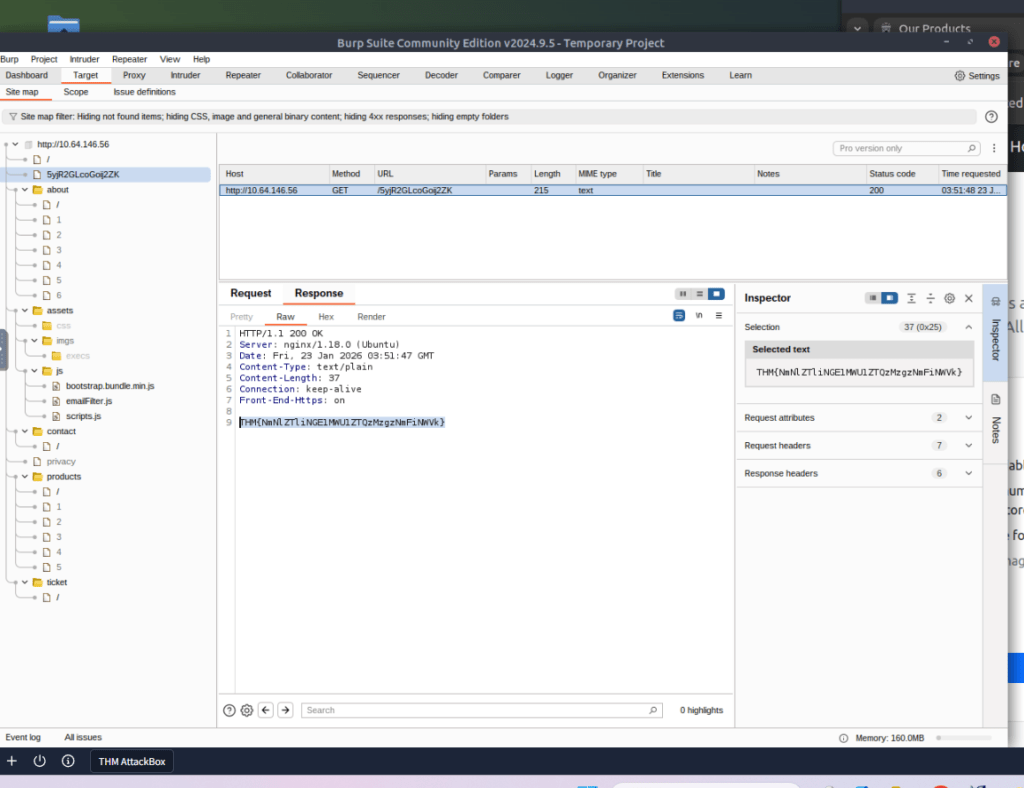Open the Notes side tab
Viewport: 1024px width, 788px height.
click(995, 419)
